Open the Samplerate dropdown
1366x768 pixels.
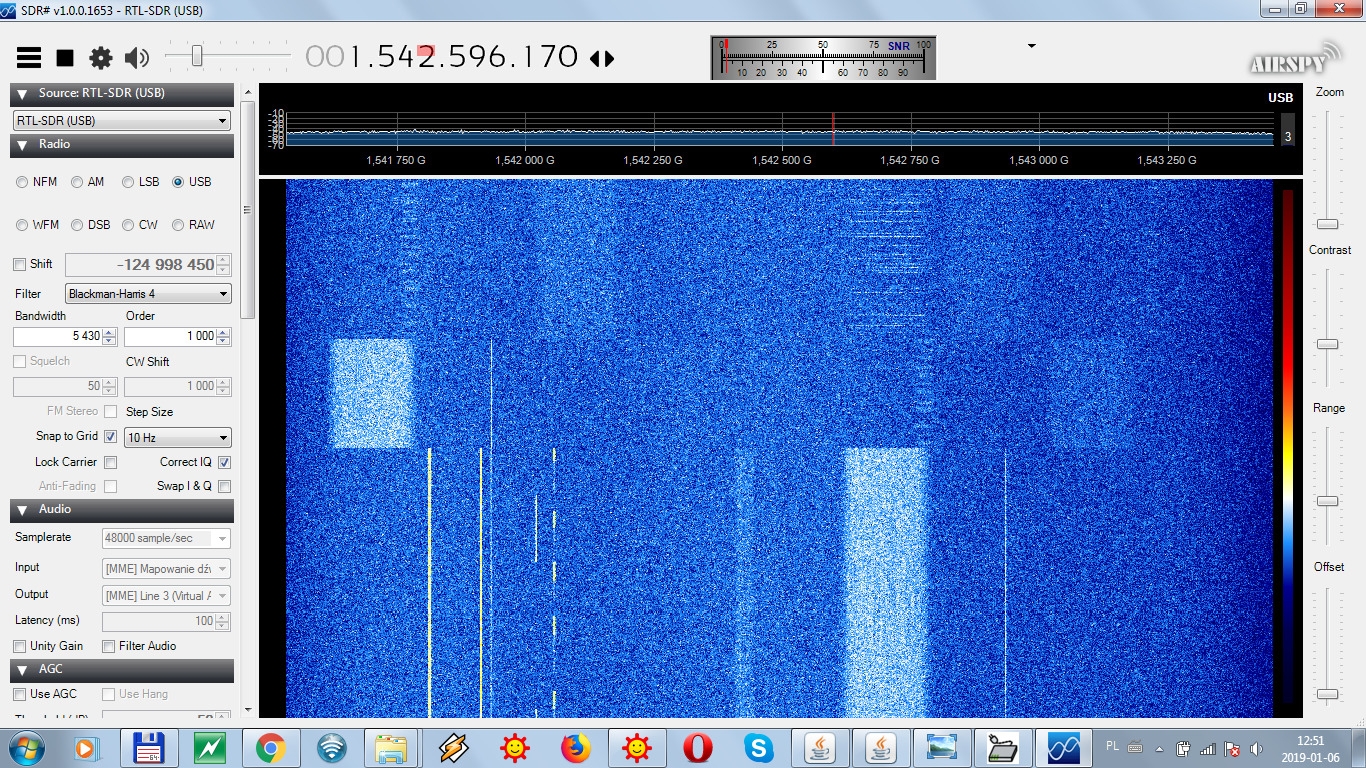pos(166,538)
